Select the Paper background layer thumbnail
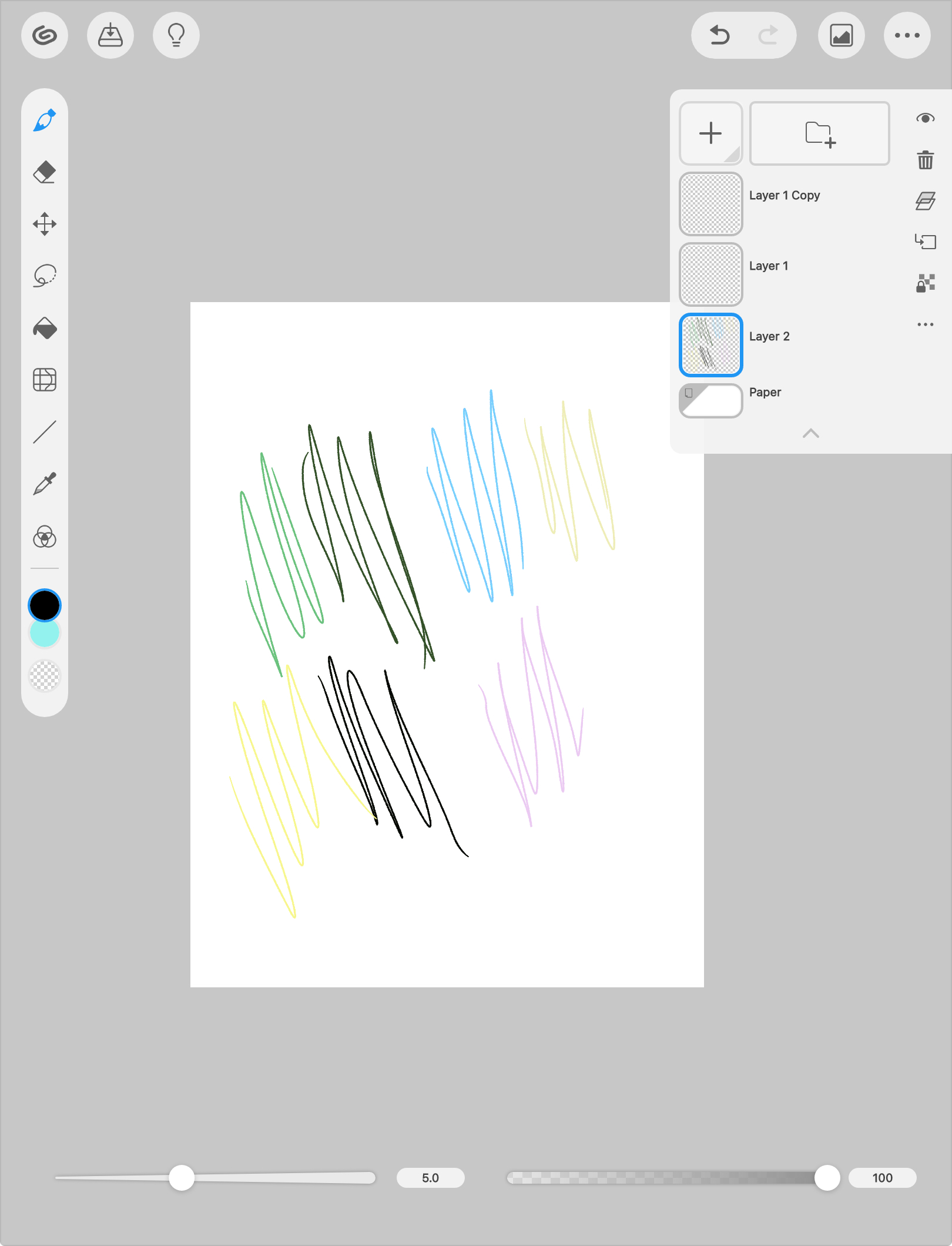This screenshot has height=1246, width=952. (711, 401)
